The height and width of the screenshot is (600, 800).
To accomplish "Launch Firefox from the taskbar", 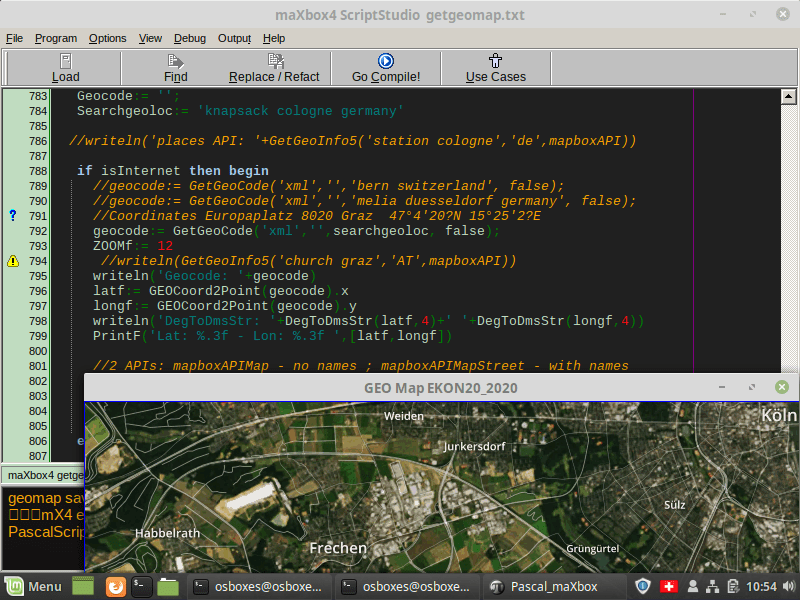I will pyautogui.click(x=115, y=587).
